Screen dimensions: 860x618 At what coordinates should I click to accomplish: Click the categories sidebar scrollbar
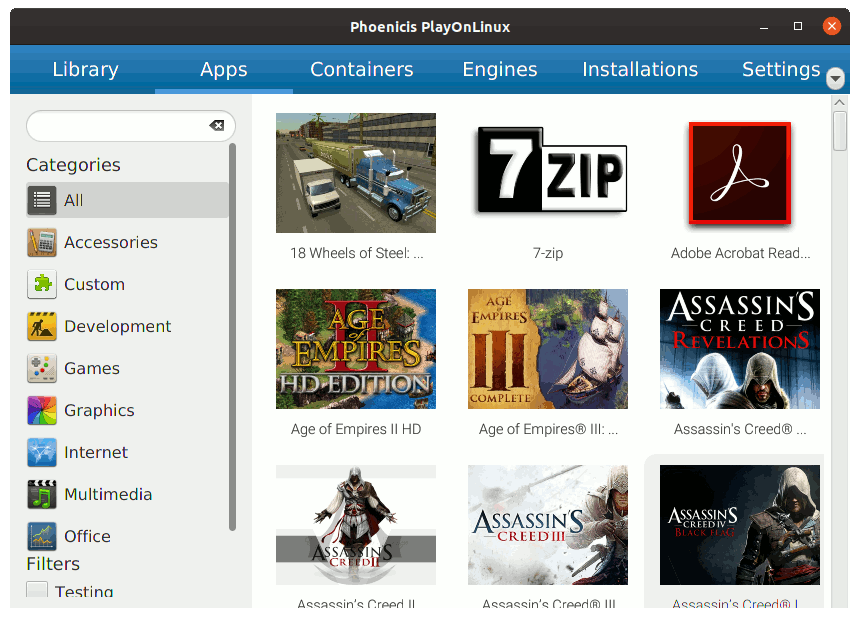pos(233,337)
